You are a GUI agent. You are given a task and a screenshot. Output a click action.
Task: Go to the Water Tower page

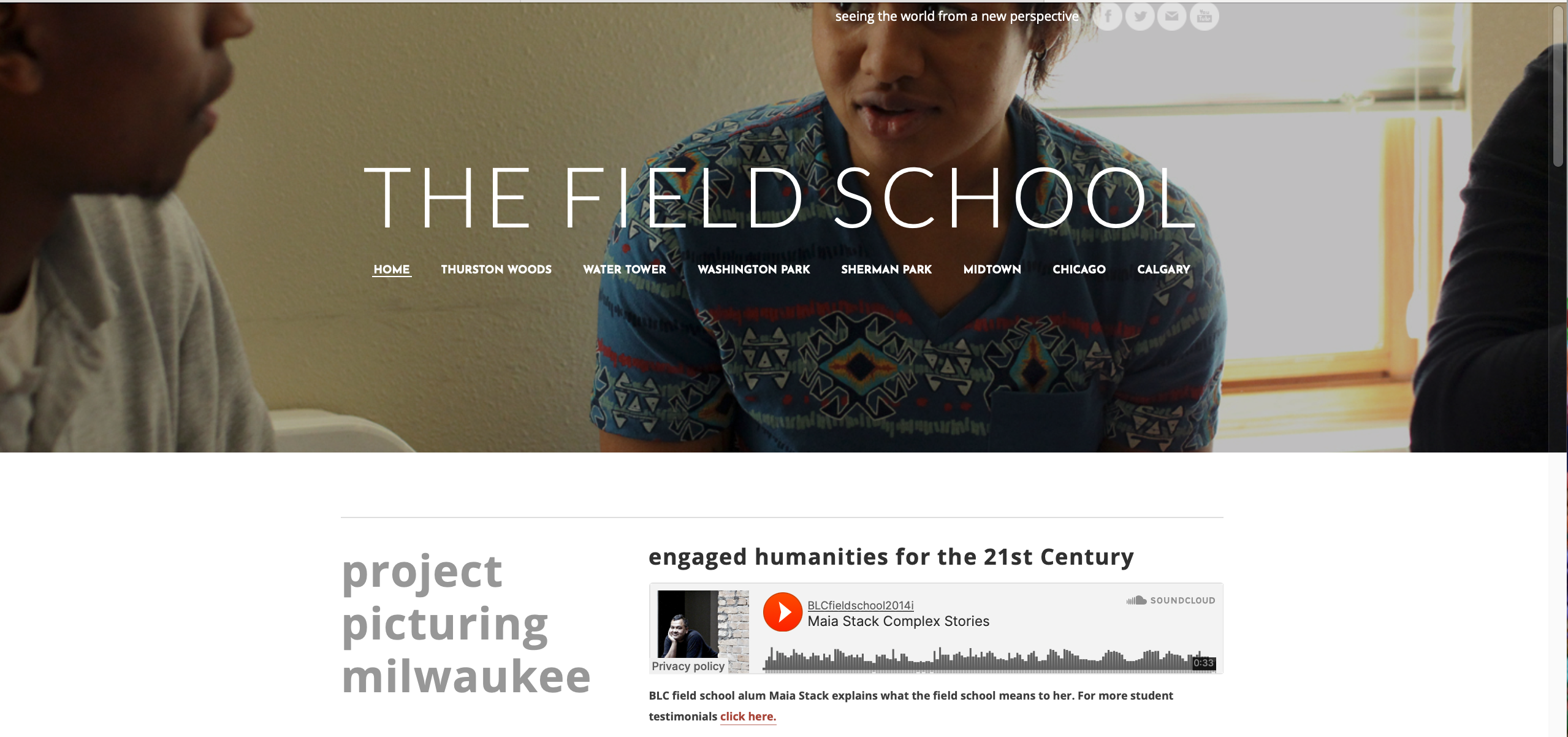(x=624, y=269)
